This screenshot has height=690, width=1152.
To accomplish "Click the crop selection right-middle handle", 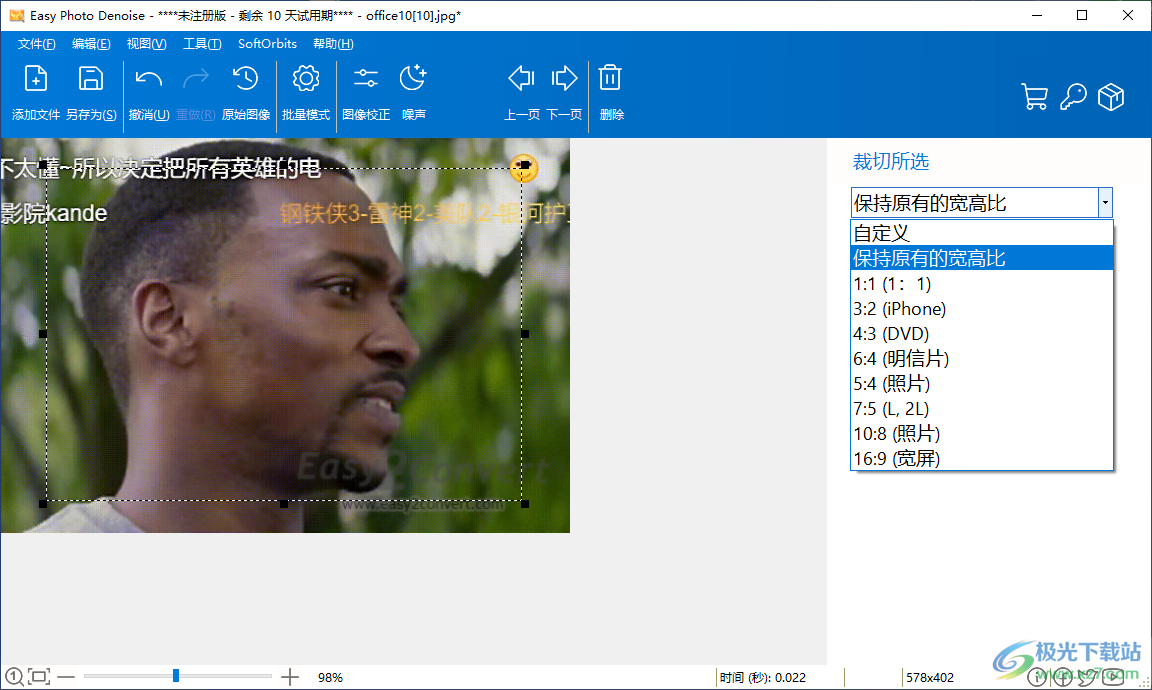I will point(525,334).
